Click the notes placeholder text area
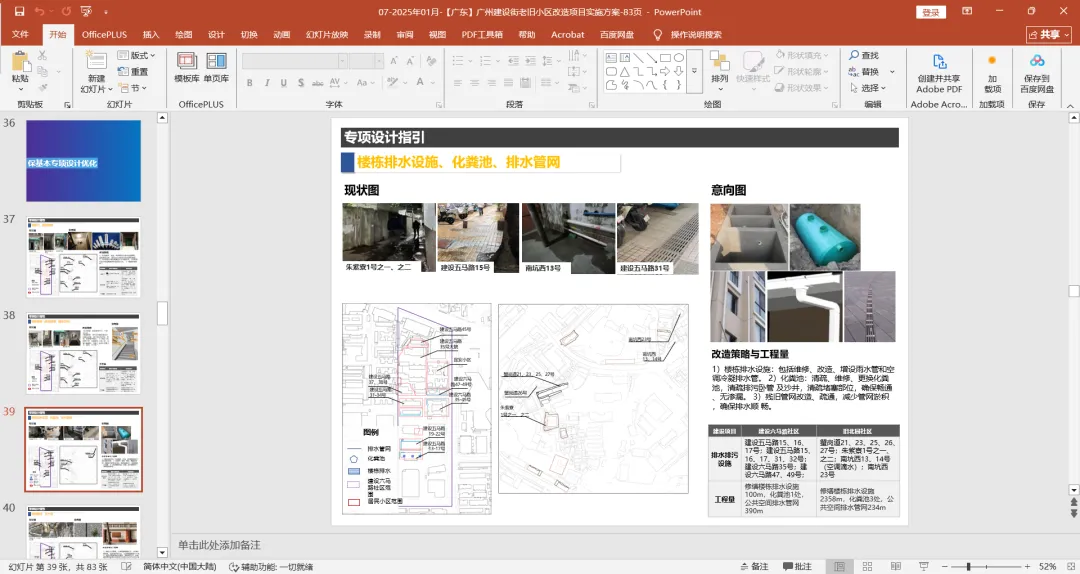Viewport: 1080px width, 574px height. pyautogui.click(x=220, y=545)
